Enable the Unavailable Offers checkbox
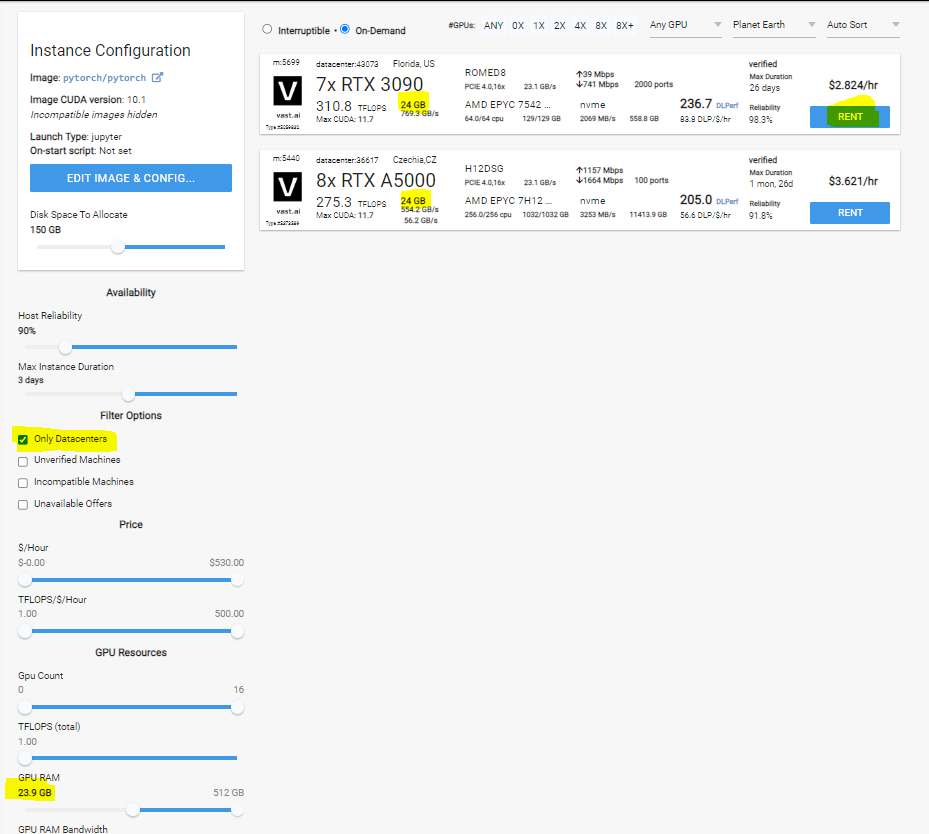 [23, 505]
